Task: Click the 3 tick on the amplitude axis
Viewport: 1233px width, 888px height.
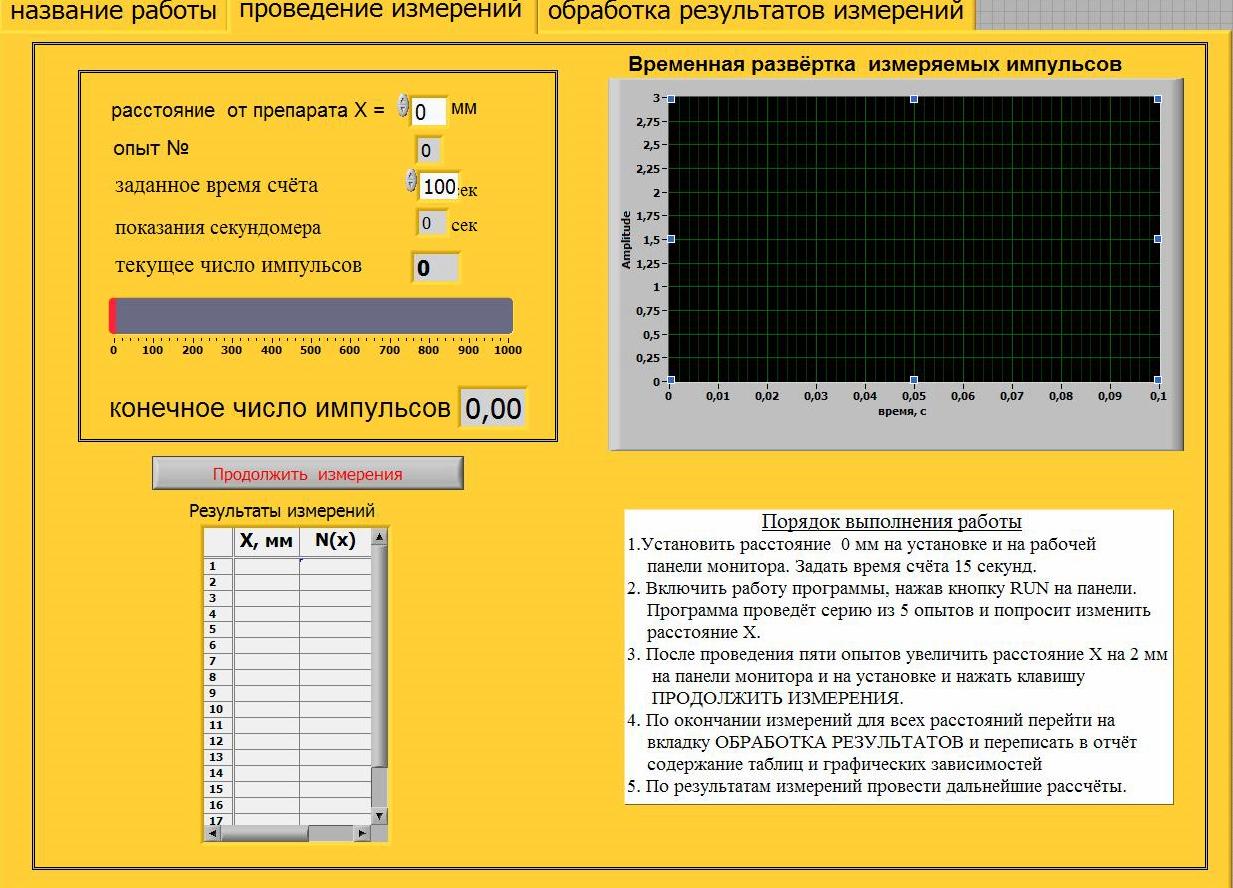Action: click(657, 98)
